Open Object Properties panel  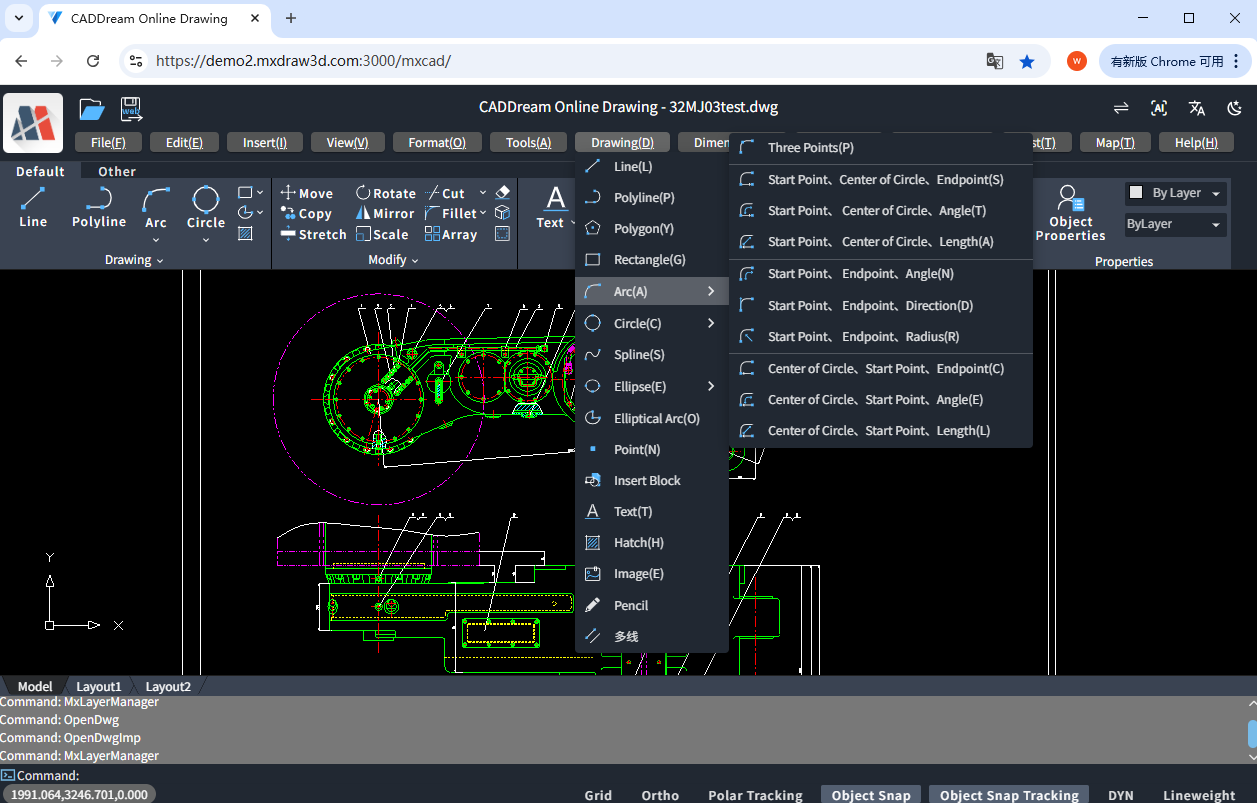tap(1070, 213)
